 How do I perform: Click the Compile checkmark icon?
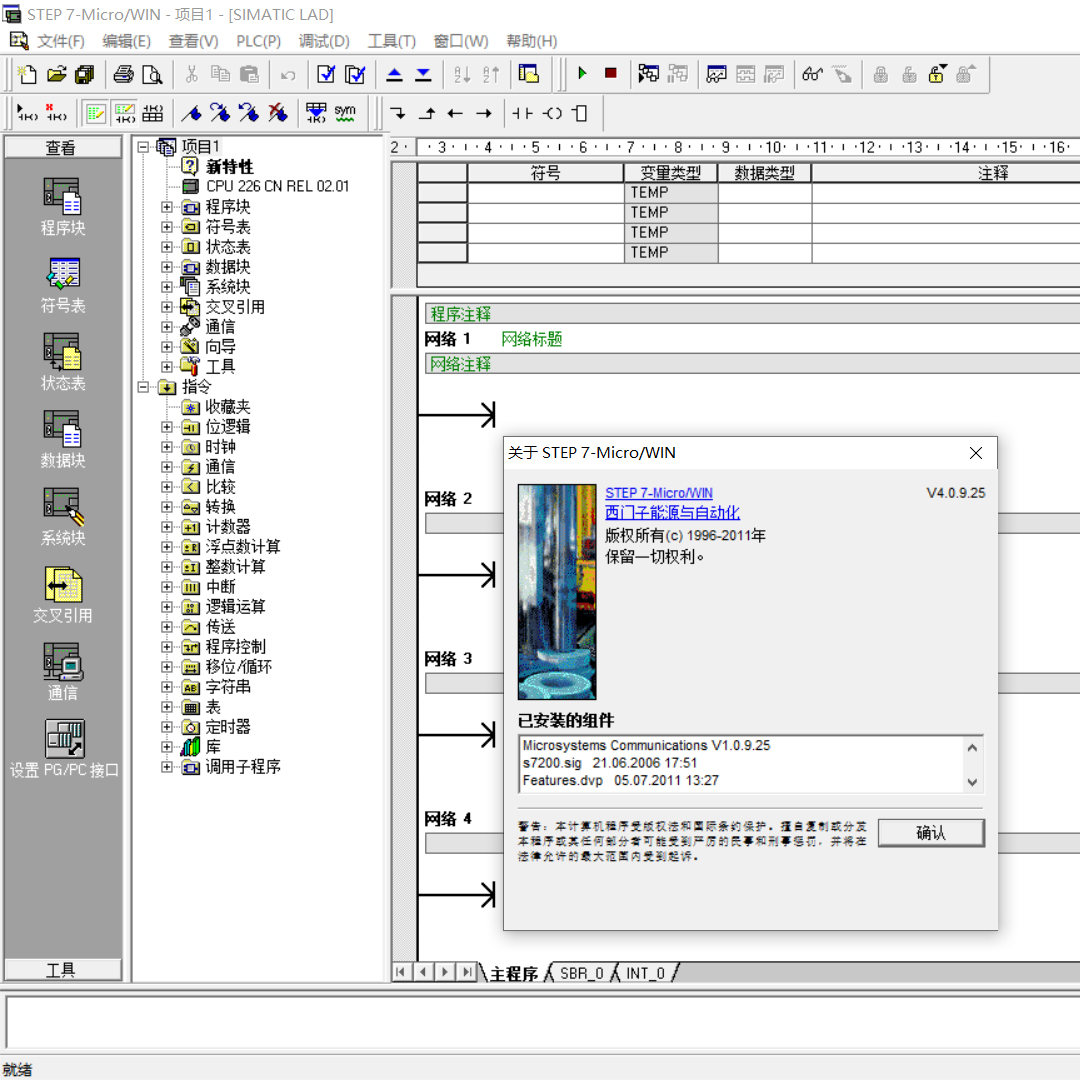click(326, 74)
